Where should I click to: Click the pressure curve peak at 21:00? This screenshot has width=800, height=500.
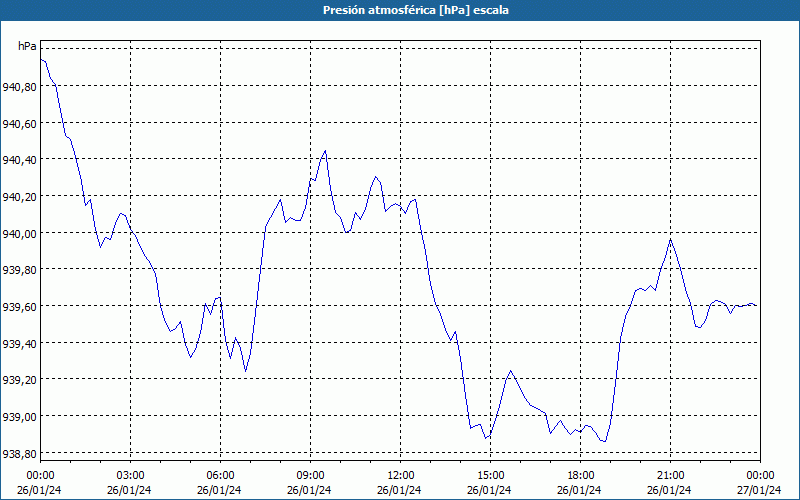[x=670, y=239]
